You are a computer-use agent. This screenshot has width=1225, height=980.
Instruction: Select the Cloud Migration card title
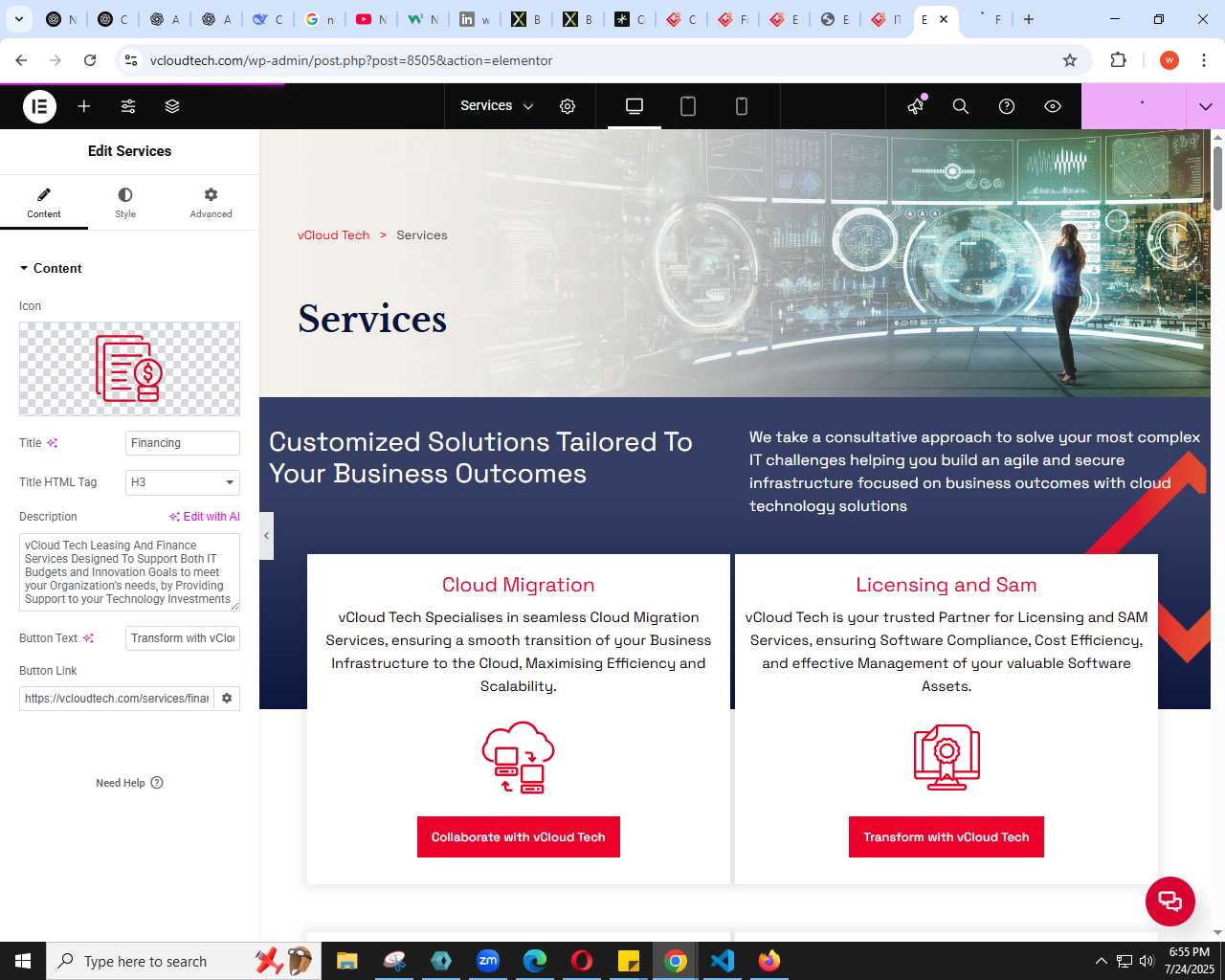[519, 585]
